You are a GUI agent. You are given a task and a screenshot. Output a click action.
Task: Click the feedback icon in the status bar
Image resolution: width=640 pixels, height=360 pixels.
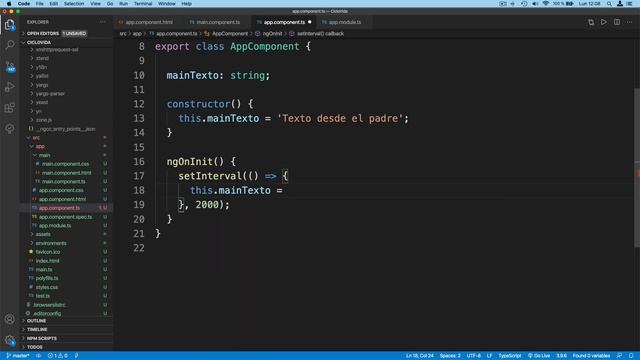(x=619, y=356)
